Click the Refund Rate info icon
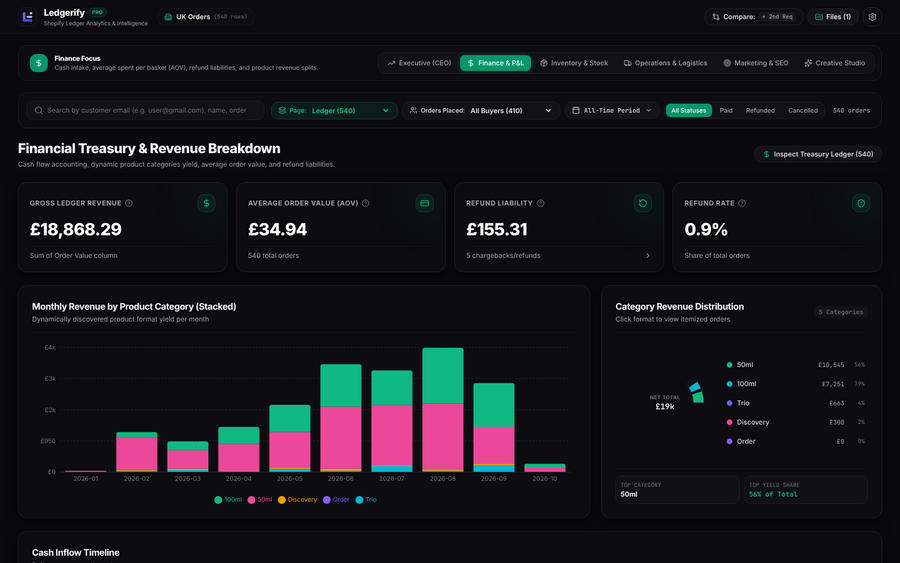The height and width of the screenshot is (563, 900). [x=742, y=203]
